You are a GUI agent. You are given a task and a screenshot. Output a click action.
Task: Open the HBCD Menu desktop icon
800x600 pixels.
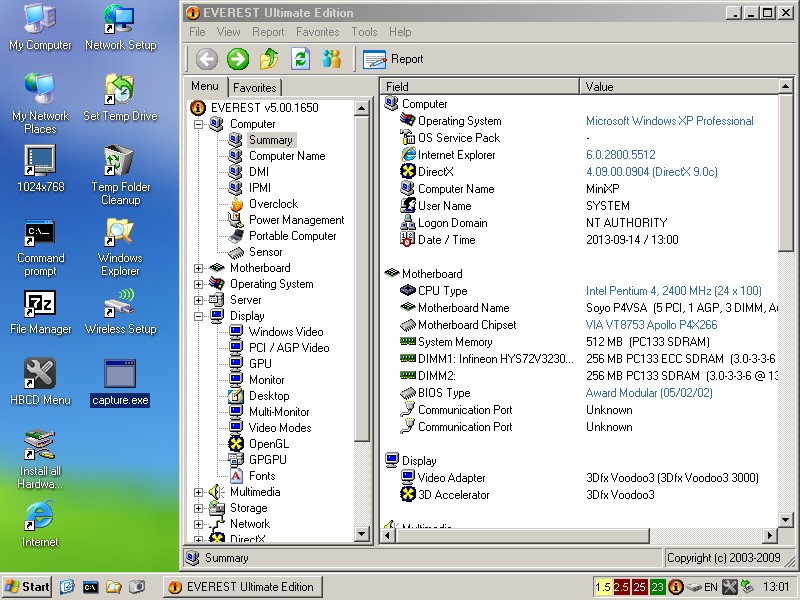(x=40, y=382)
